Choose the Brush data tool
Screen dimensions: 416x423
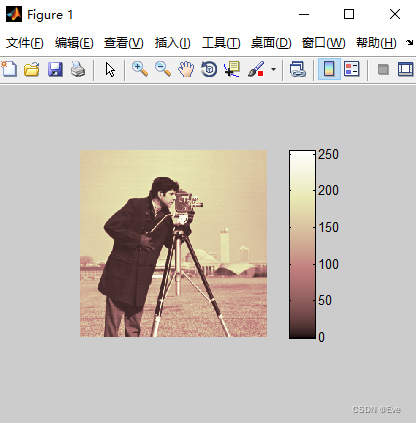pos(256,69)
